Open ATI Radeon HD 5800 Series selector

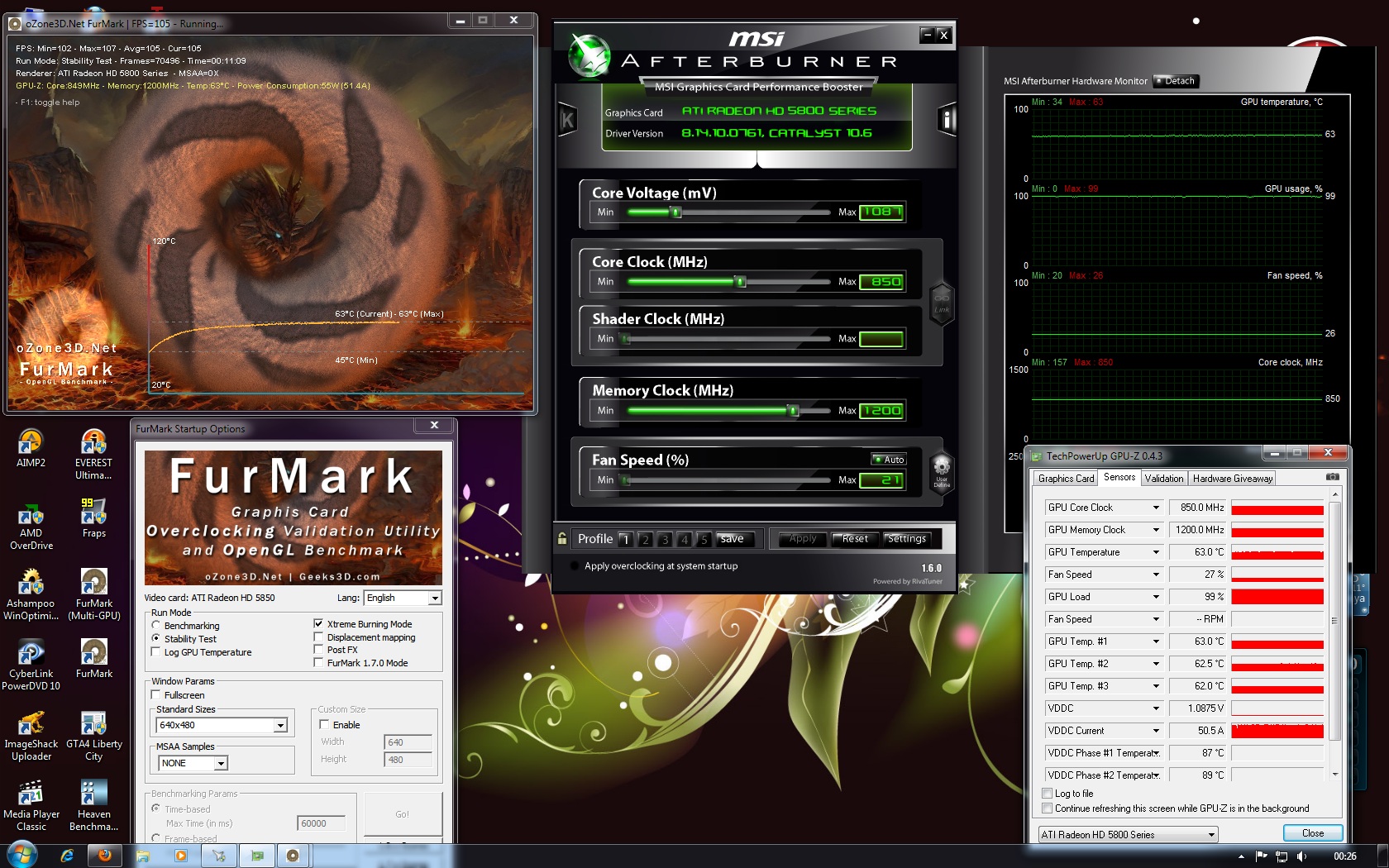point(1129,835)
